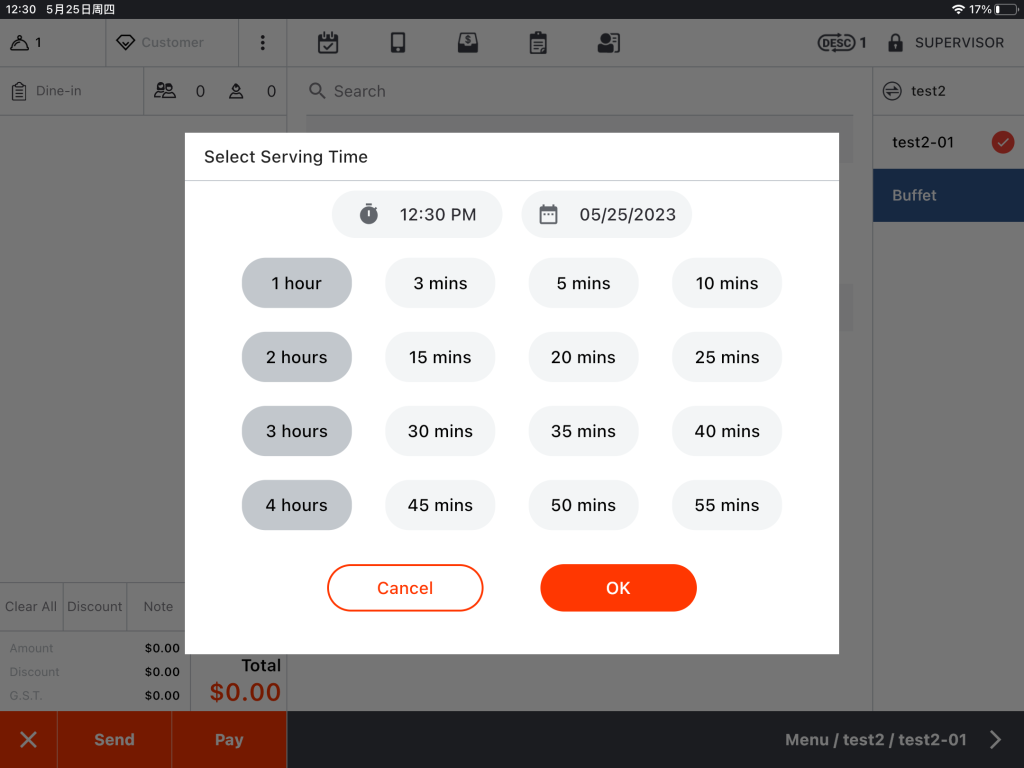This screenshot has height=768, width=1024.
Task: Click the clipboard order list icon
Action: point(538,43)
